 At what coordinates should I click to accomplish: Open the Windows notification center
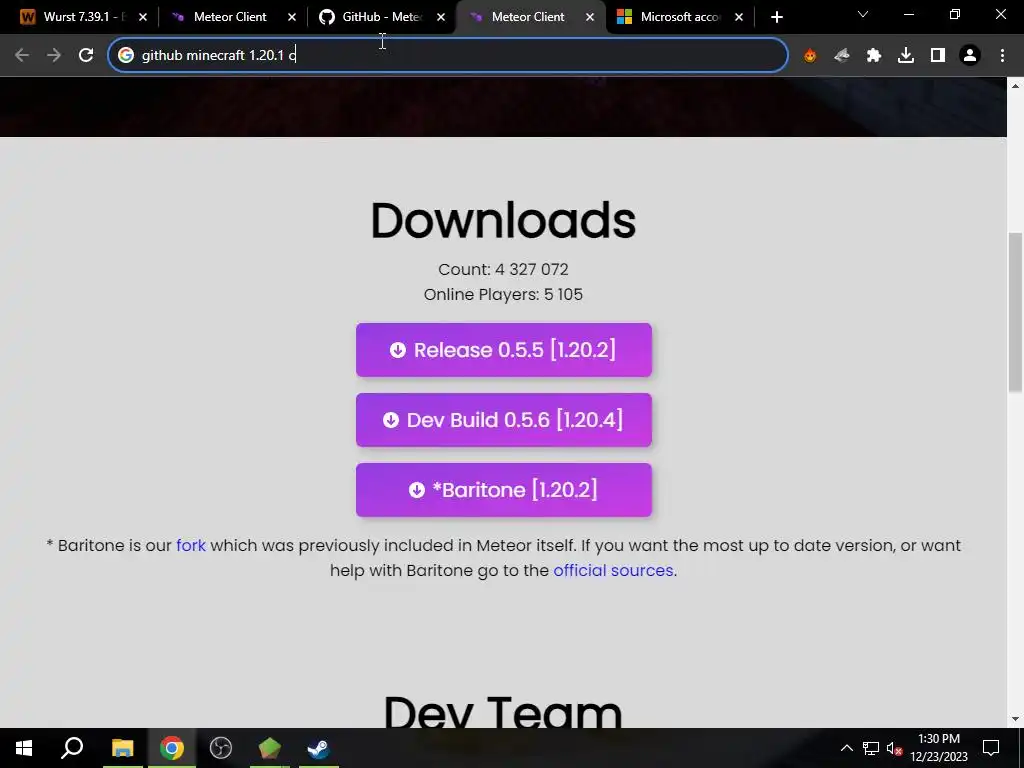click(991, 748)
